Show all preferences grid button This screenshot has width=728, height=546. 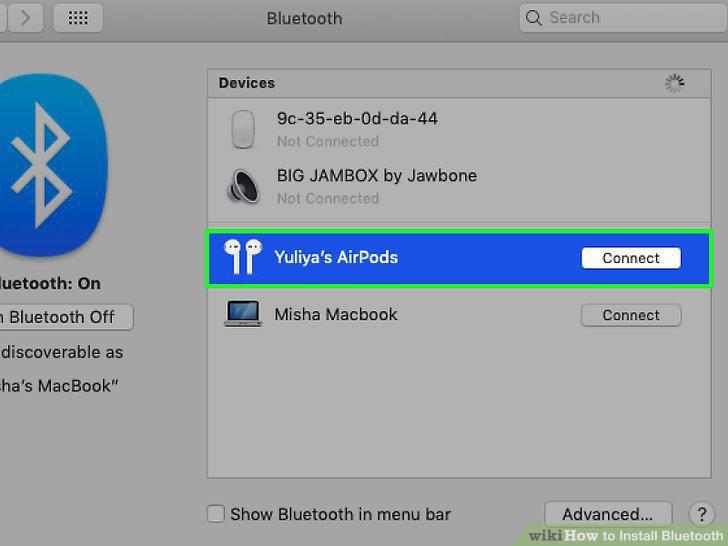pos(78,18)
